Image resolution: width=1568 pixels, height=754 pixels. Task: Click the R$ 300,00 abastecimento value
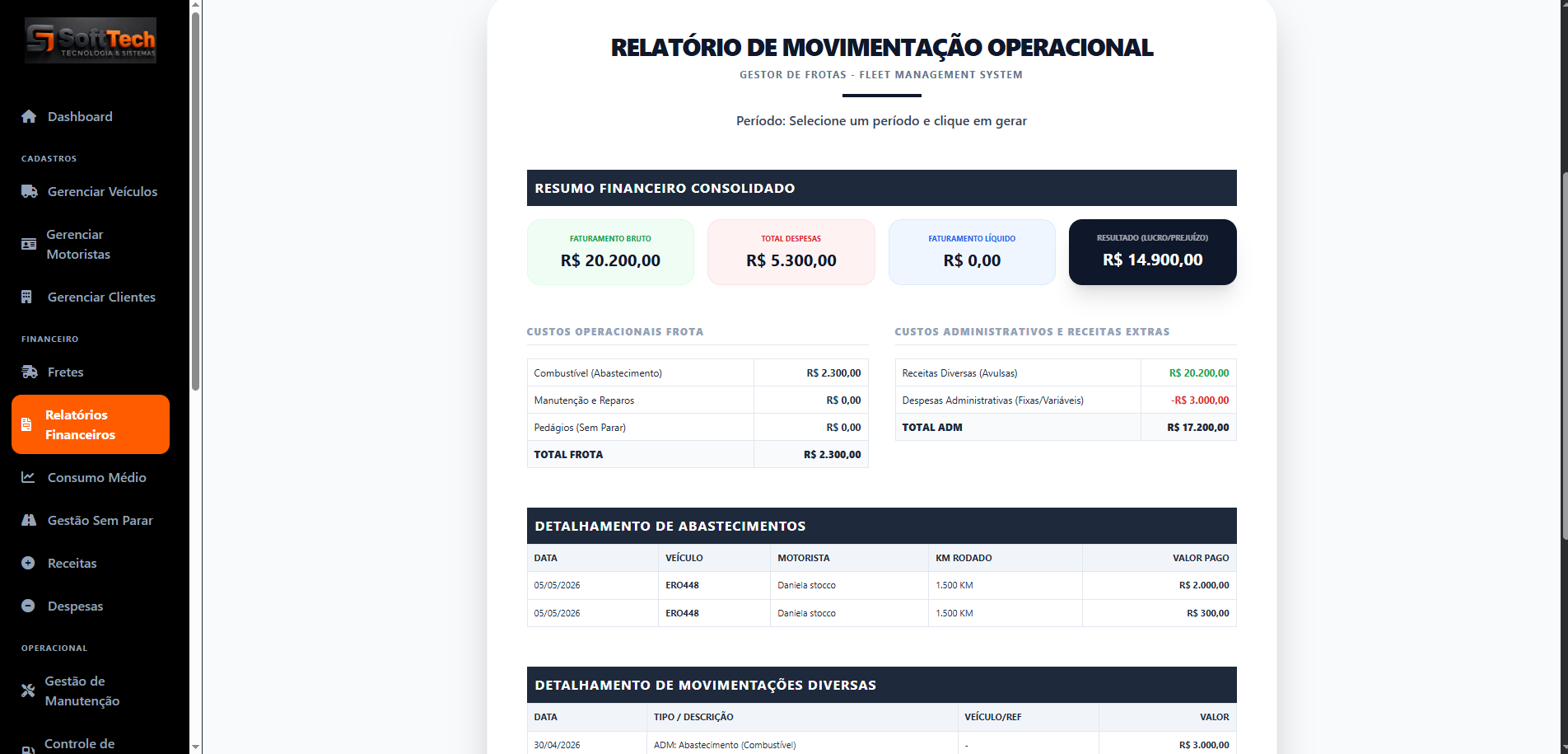pos(1208,613)
